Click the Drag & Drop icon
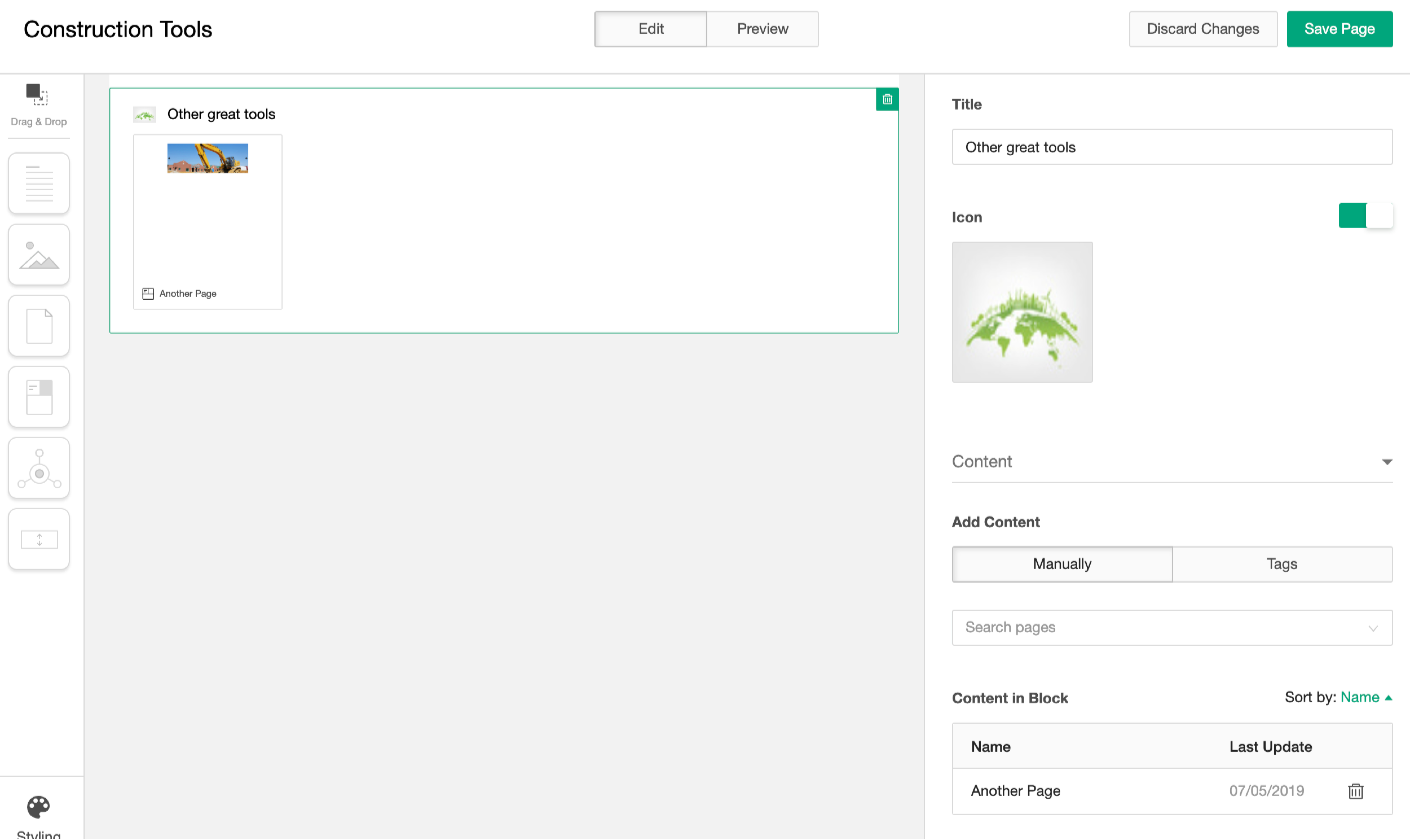1410x839 pixels. 38,95
